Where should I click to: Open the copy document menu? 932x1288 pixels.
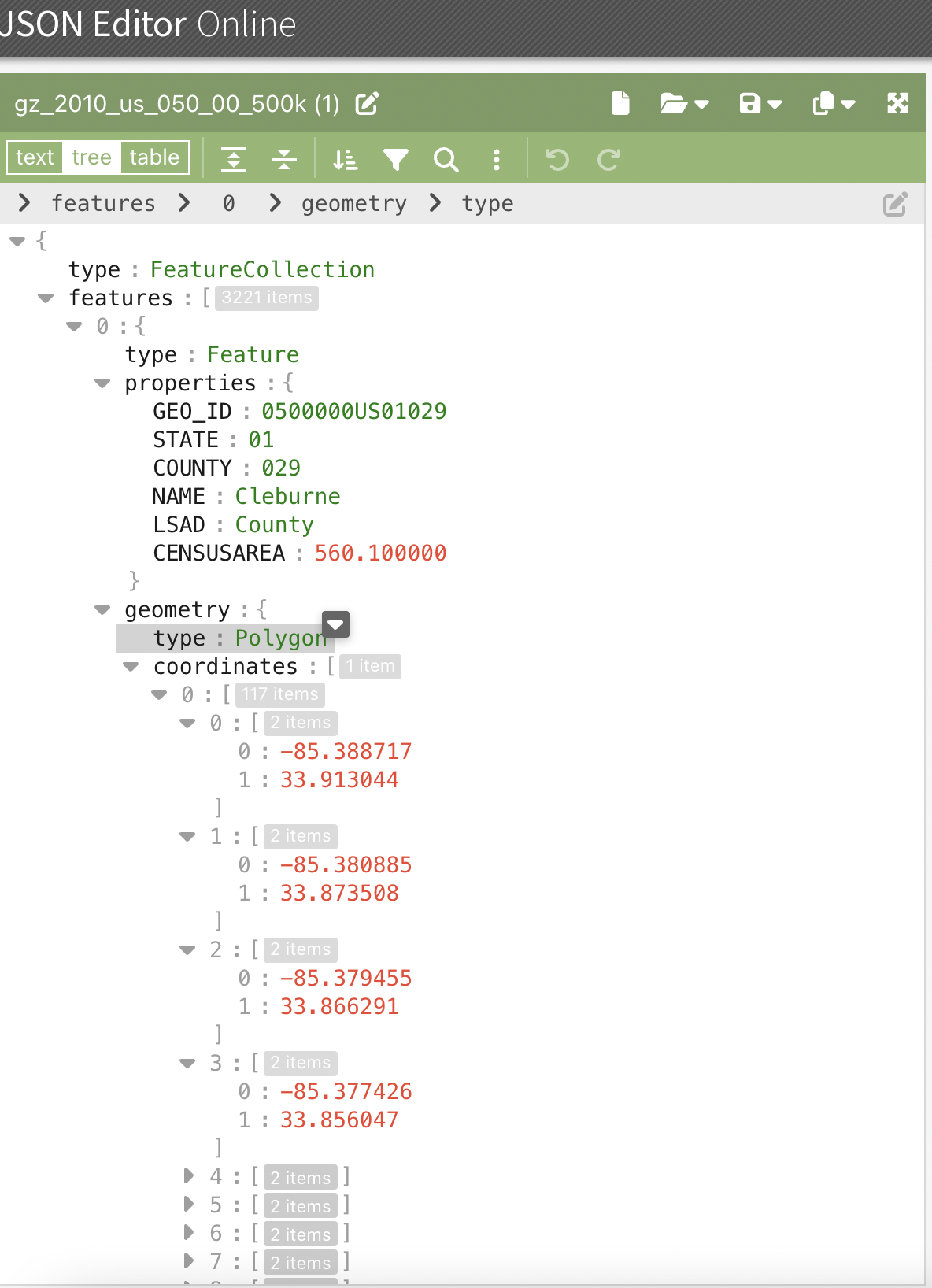[834, 103]
